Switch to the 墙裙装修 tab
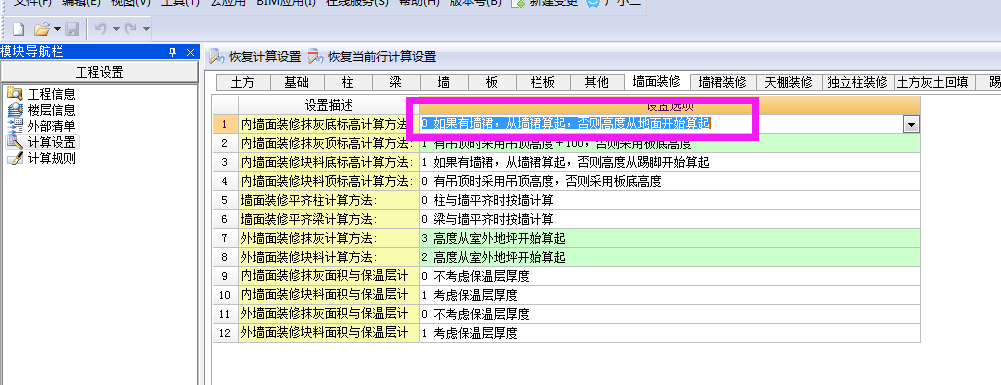The width and height of the screenshot is (1001, 385). pyautogui.click(x=723, y=82)
